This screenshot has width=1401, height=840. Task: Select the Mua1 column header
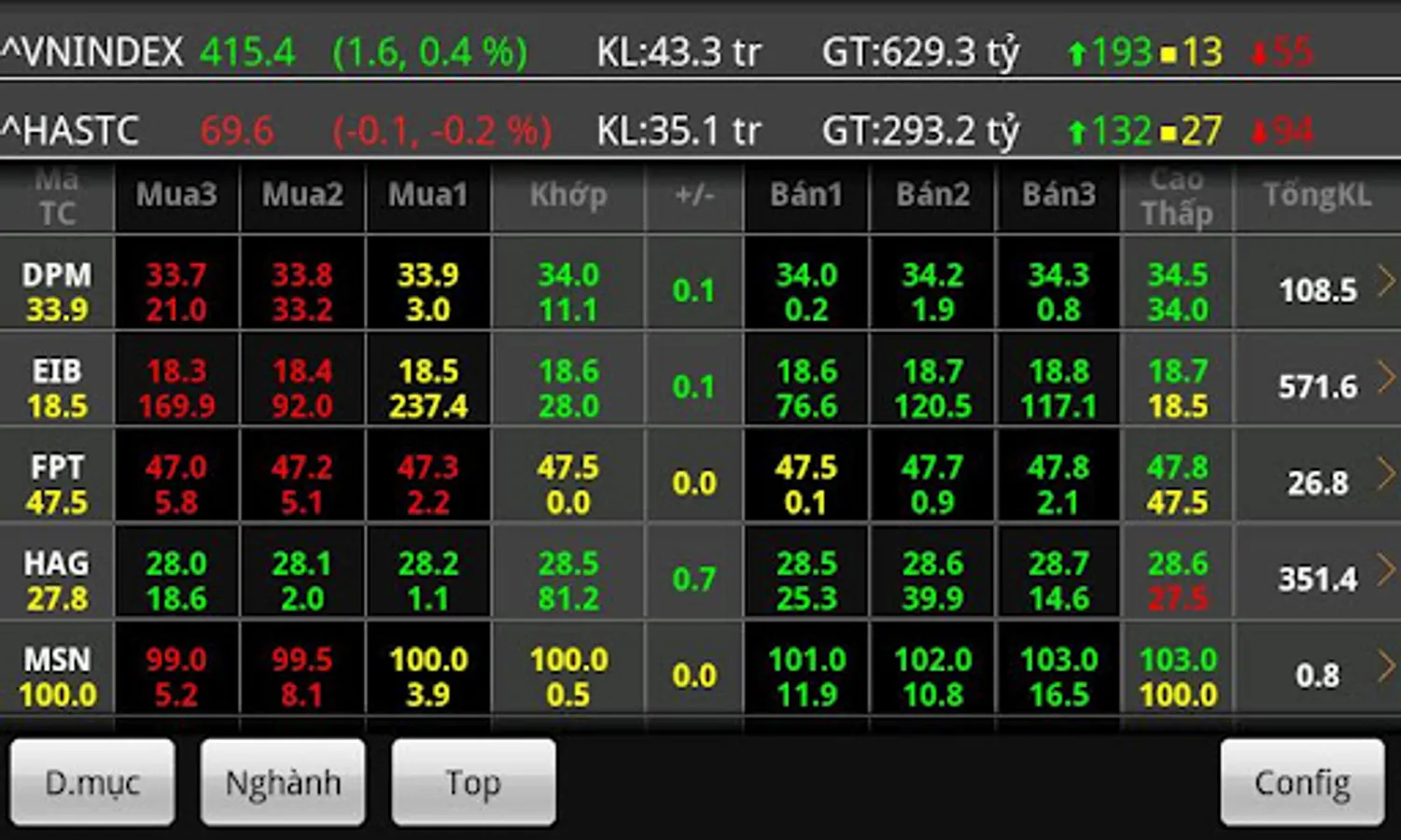428,196
